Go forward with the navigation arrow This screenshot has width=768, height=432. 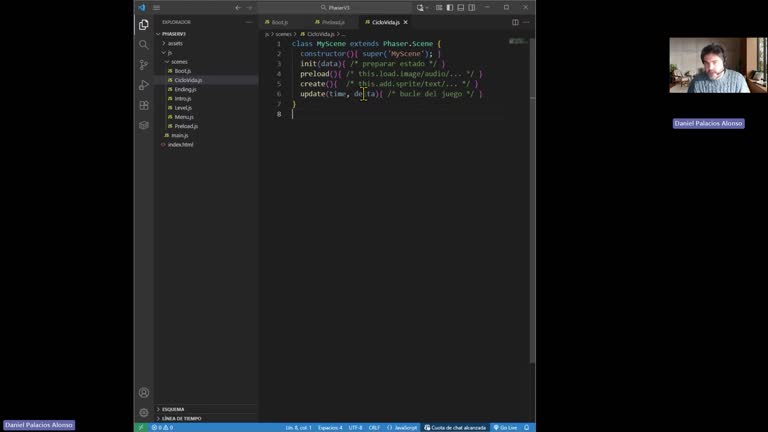coord(249,8)
